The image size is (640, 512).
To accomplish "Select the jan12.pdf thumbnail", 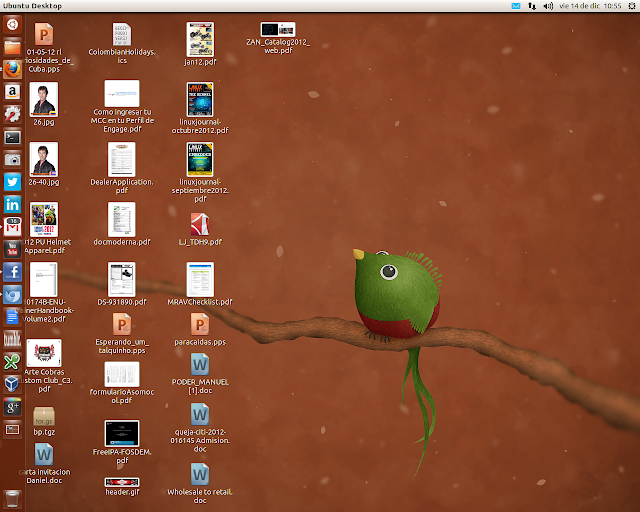I will [200, 44].
